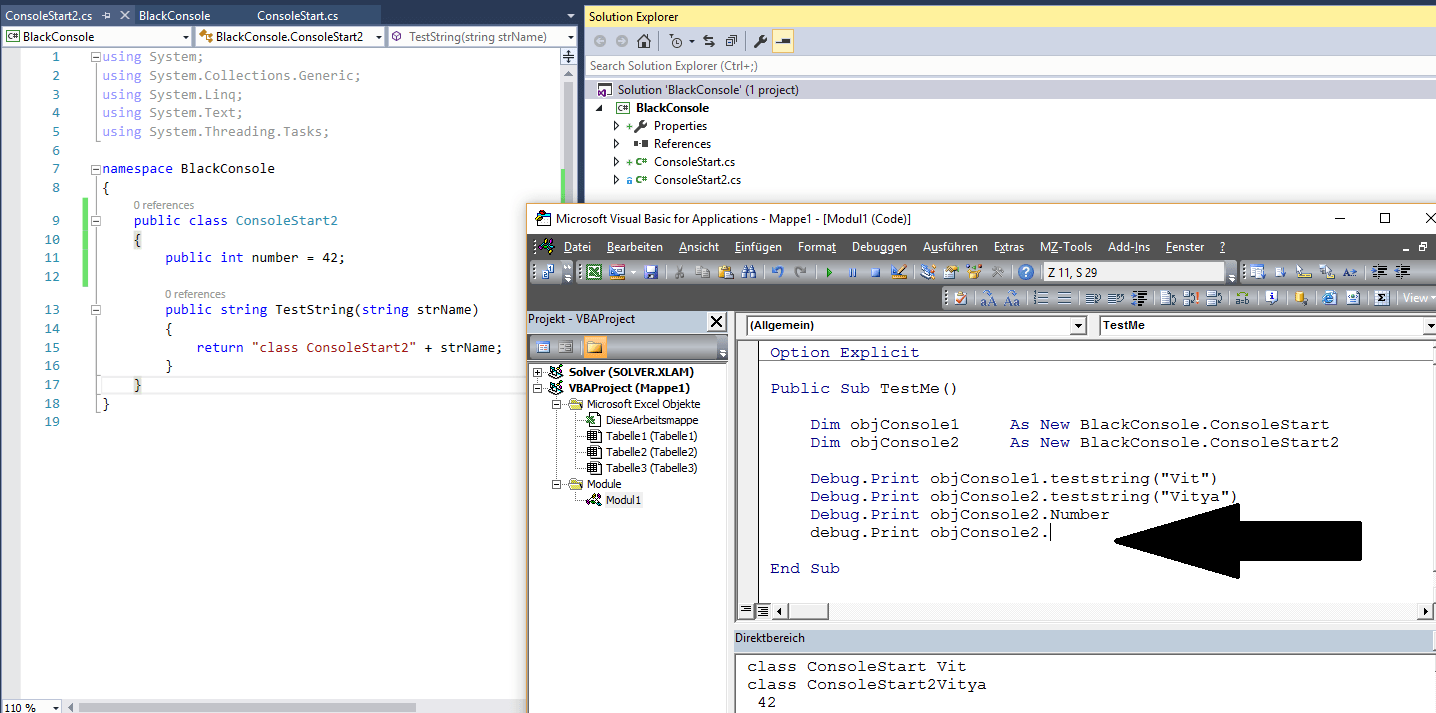This screenshot has height=713, width=1436.
Task: Click the View Microsoft Excel icon
Action: coord(594,272)
